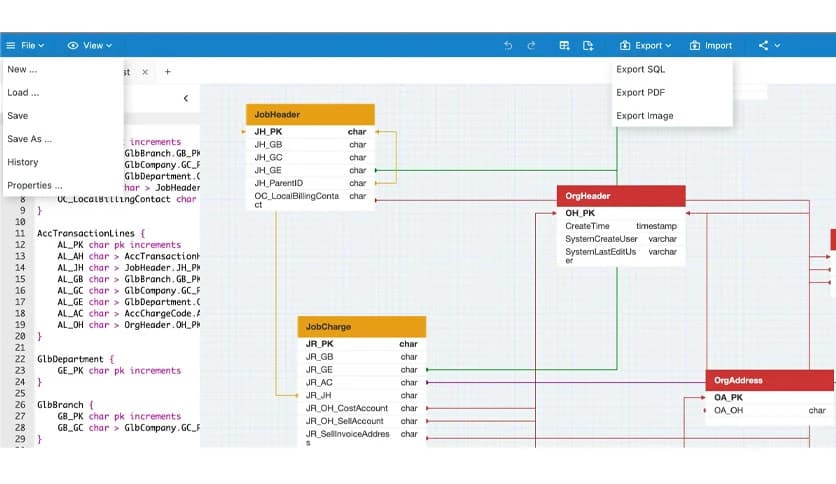This screenshot has height=484, width=836.
Task: Choose Save As from File menu
Action: pyautogui.click(x=29, y=139)
